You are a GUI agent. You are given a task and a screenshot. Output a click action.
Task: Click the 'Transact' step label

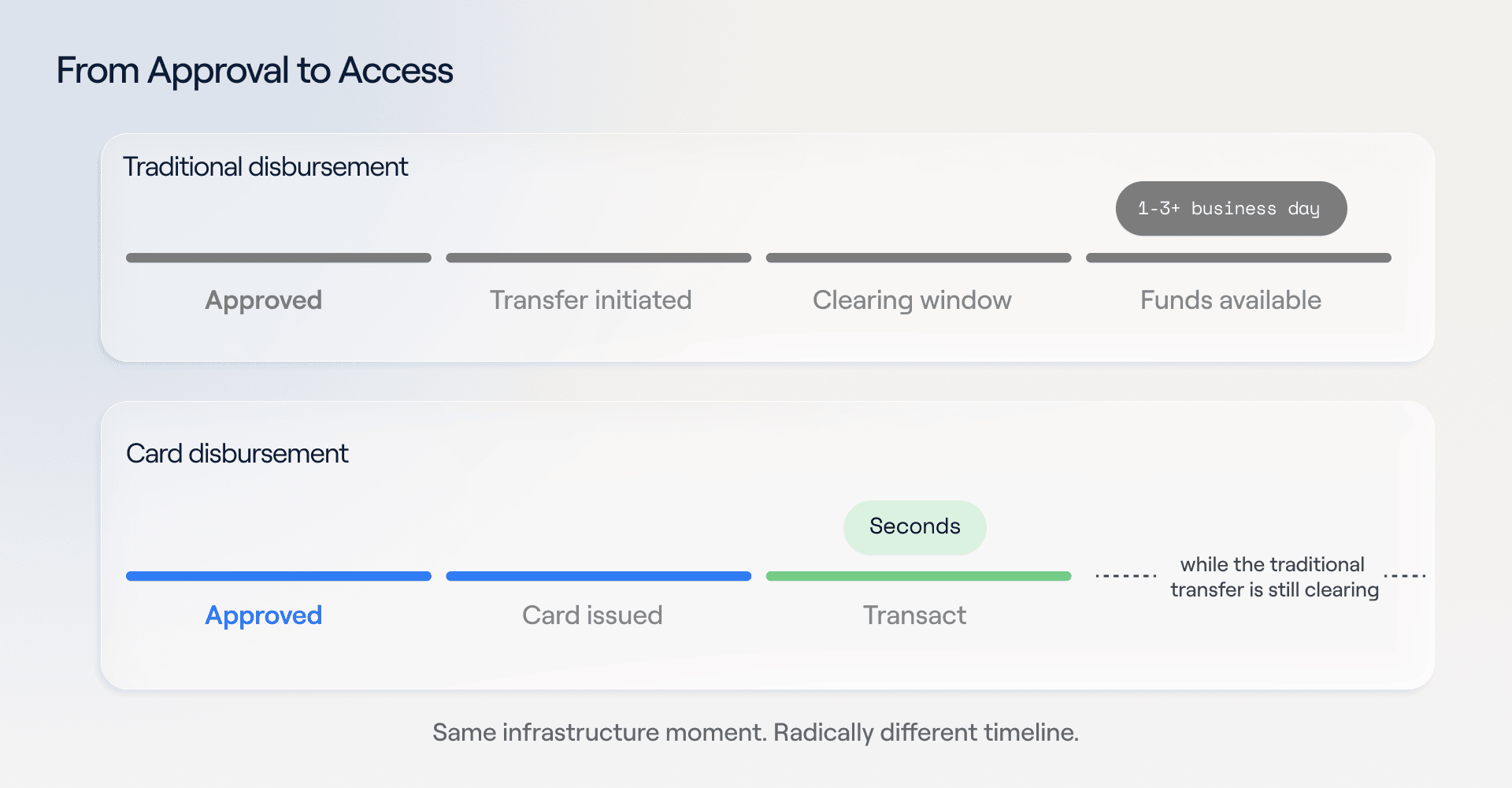pos(914,615)
